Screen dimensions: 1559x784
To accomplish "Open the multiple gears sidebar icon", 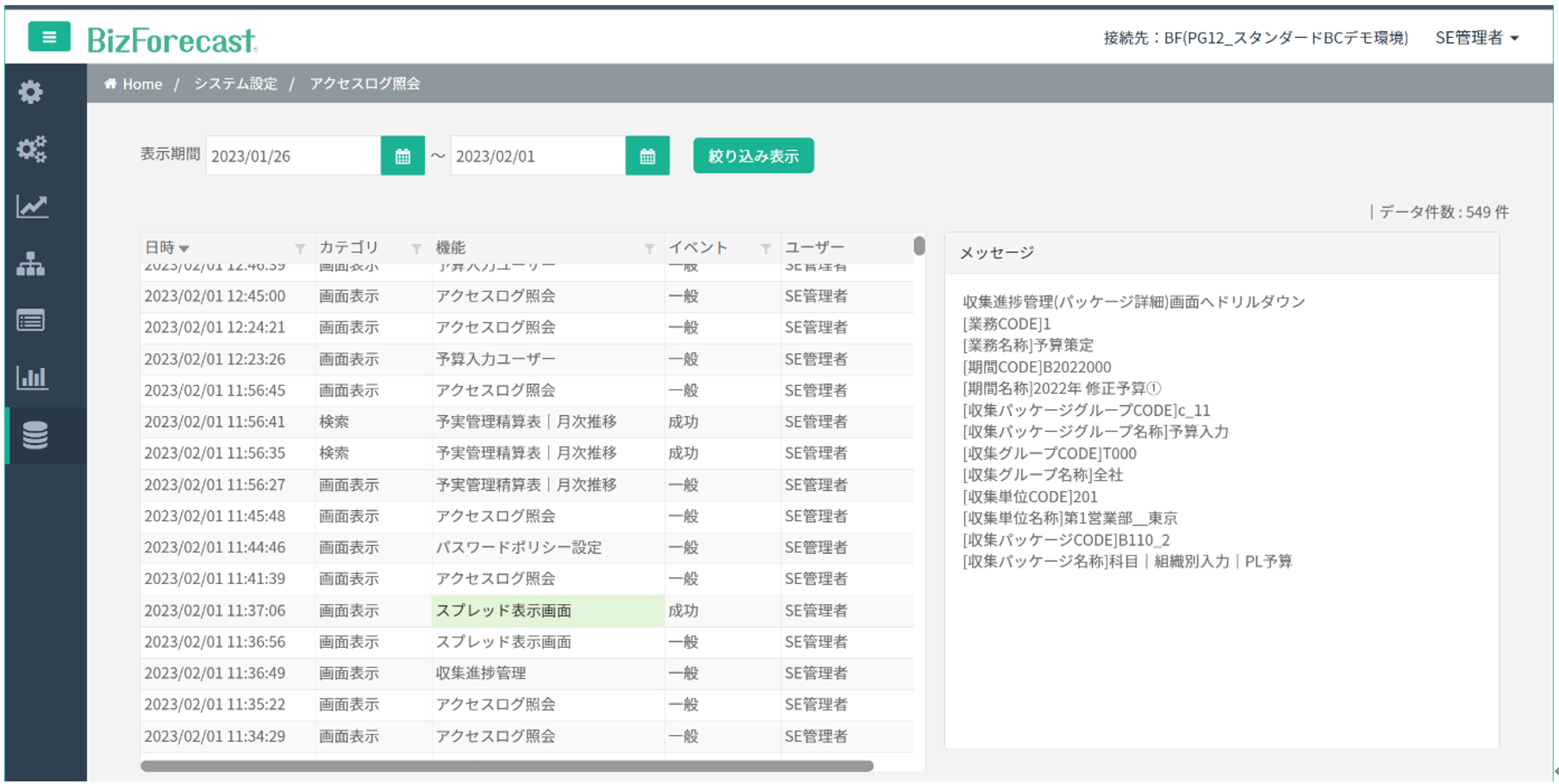I will pos(31,149).
